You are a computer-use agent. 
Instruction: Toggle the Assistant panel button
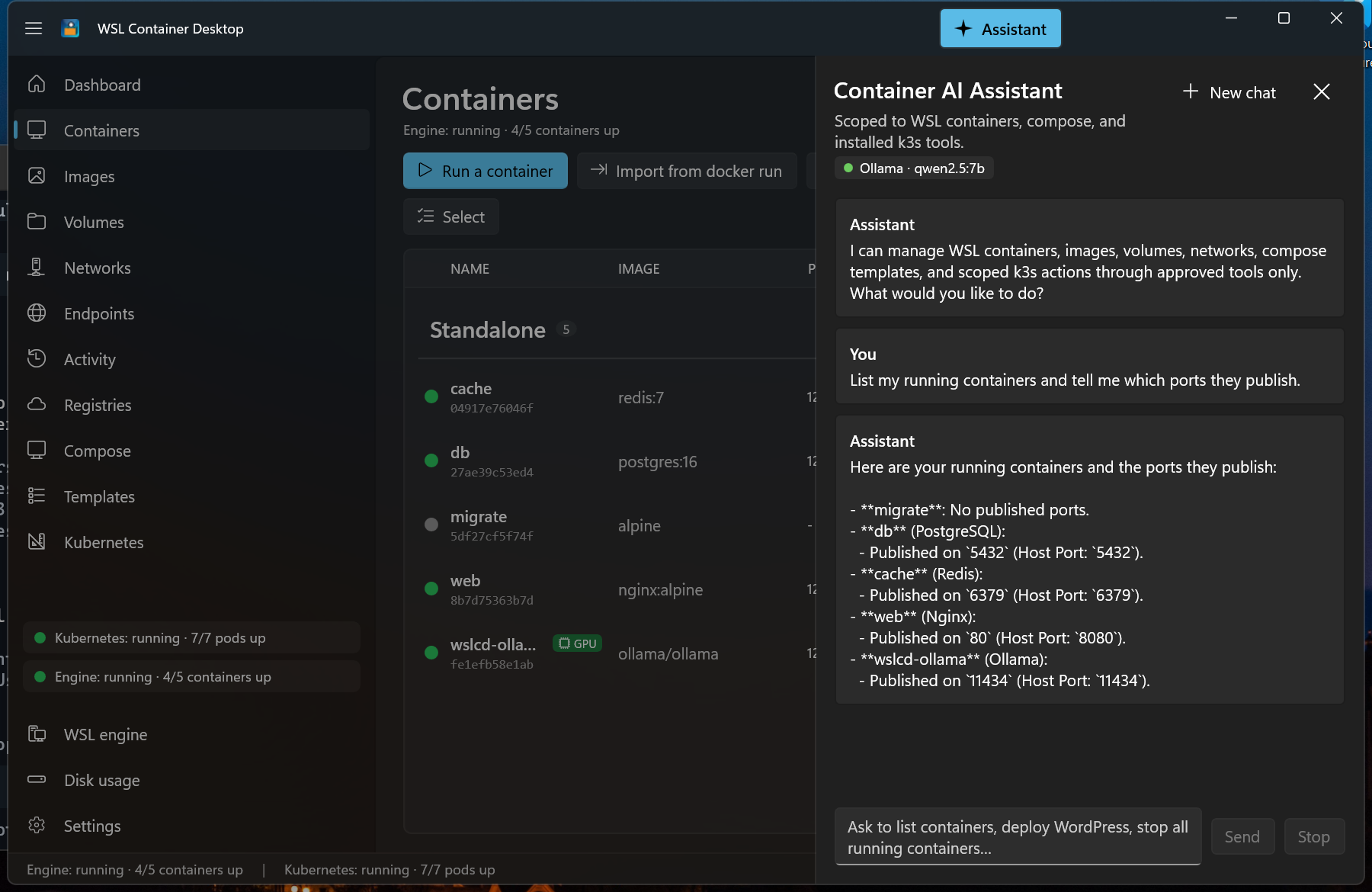pyautogui.click(x=1000, y=29)
